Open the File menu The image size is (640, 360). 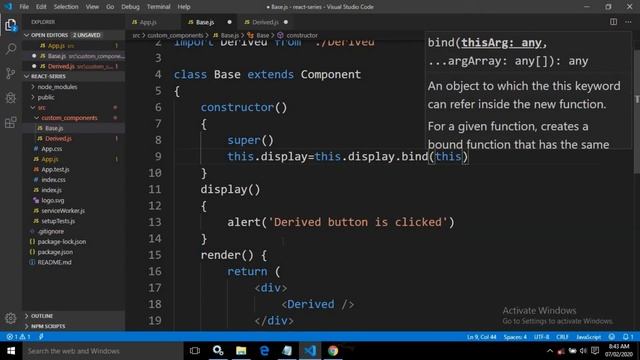(24, 7)
